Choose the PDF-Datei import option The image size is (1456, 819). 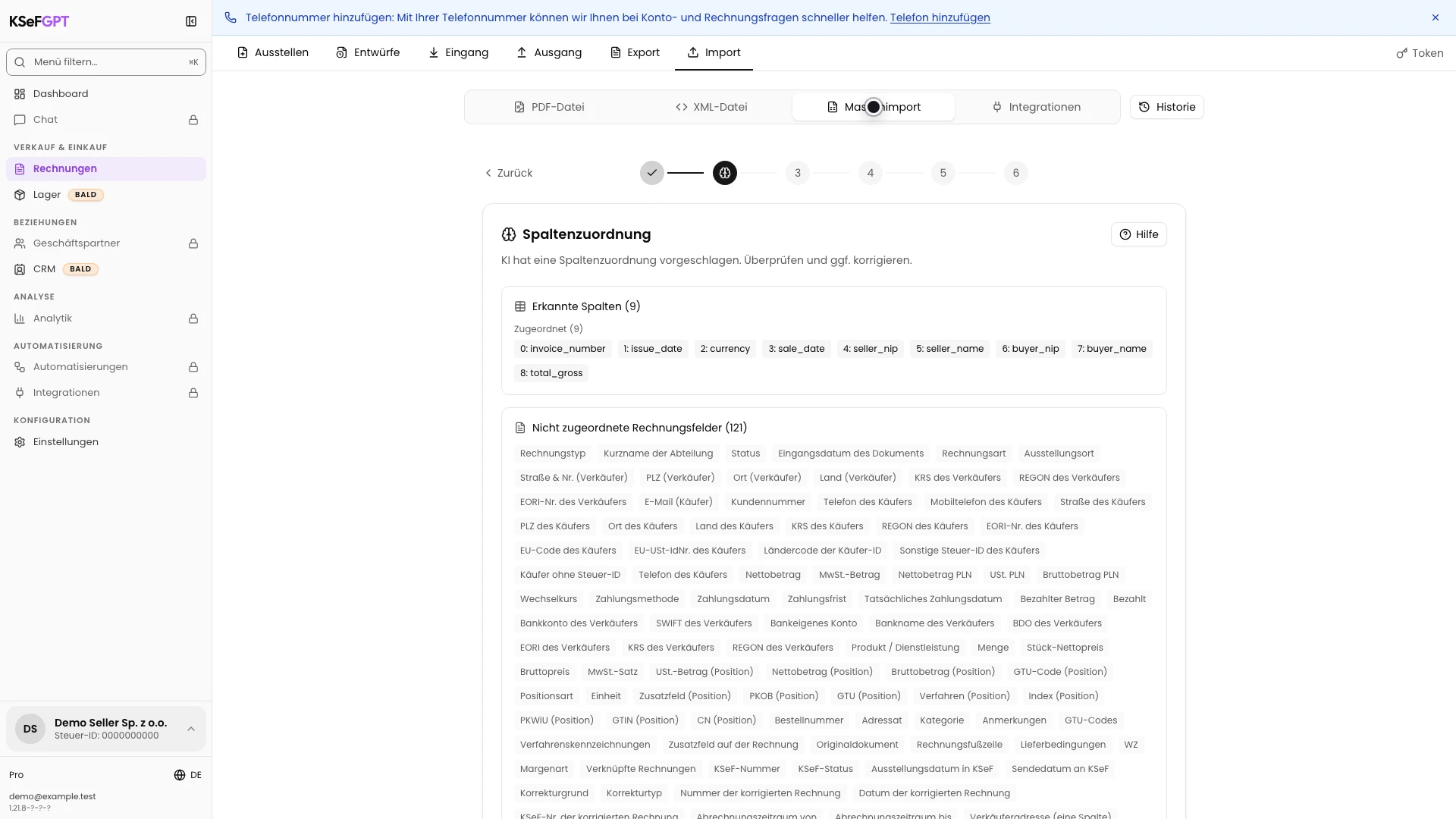(549, 107)
